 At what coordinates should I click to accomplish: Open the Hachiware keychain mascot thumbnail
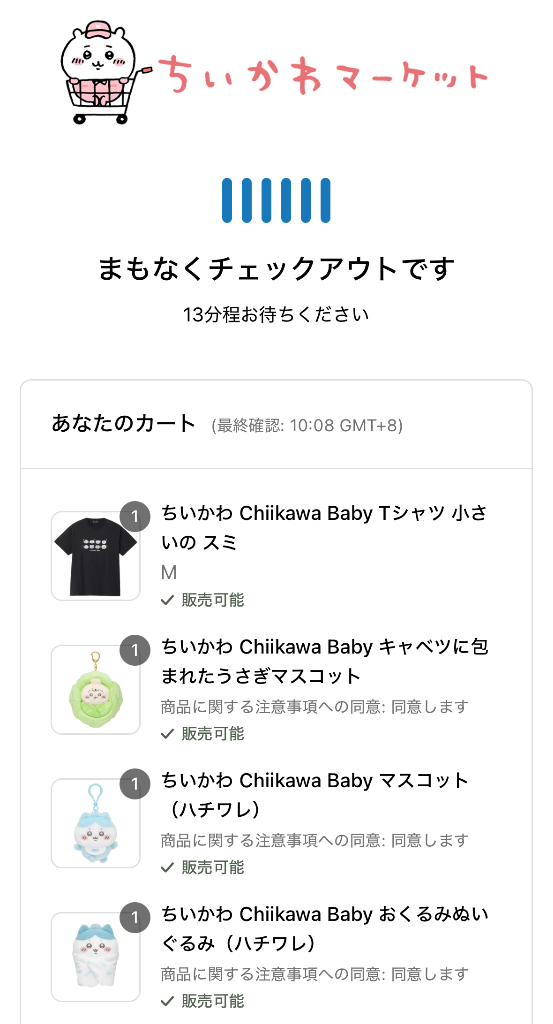pyautogui.click(x=96, y=824)
